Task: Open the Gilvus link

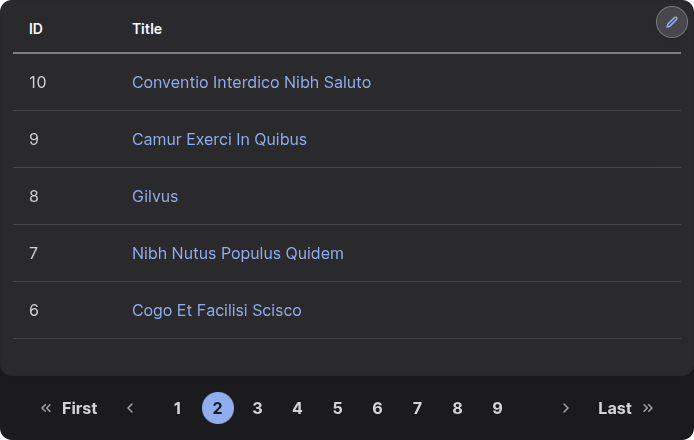Action: click(155, 197)
